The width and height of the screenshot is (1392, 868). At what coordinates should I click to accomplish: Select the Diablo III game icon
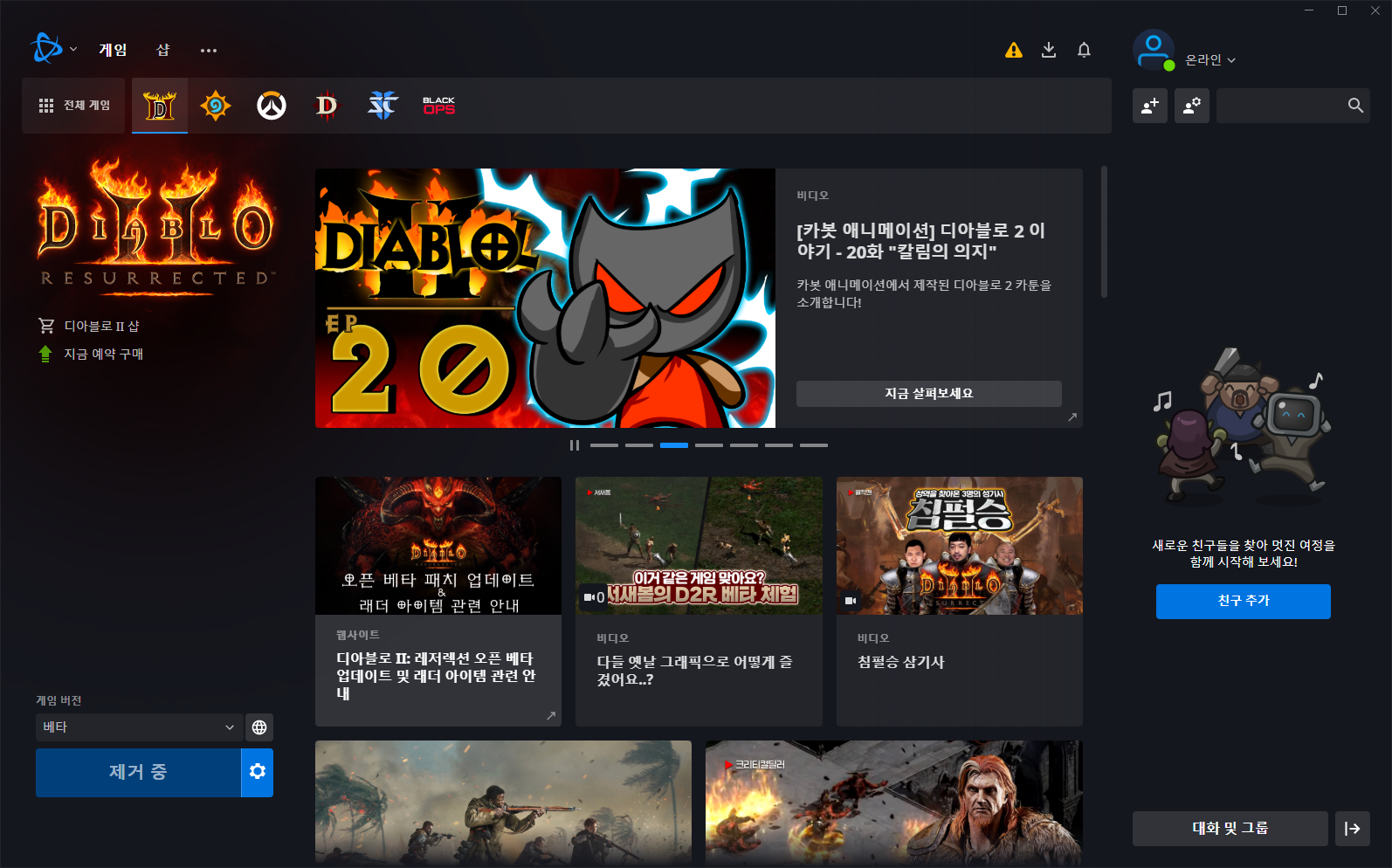(x=327, y=106)
